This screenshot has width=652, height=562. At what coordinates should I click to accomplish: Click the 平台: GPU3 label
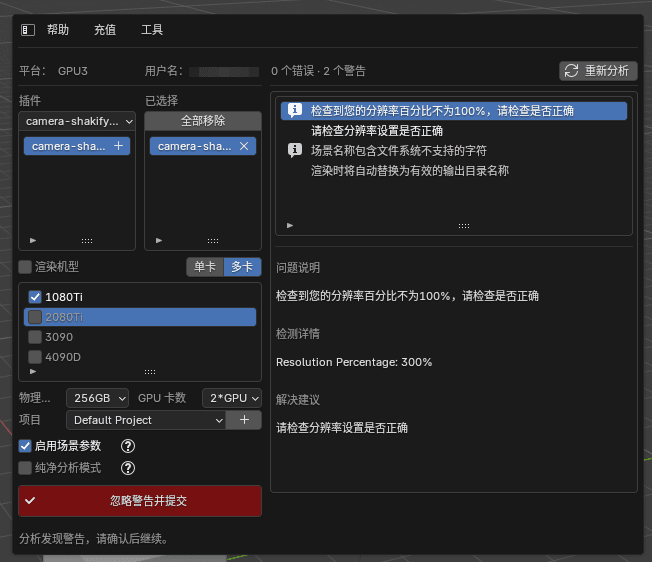(x=53, y=71)
